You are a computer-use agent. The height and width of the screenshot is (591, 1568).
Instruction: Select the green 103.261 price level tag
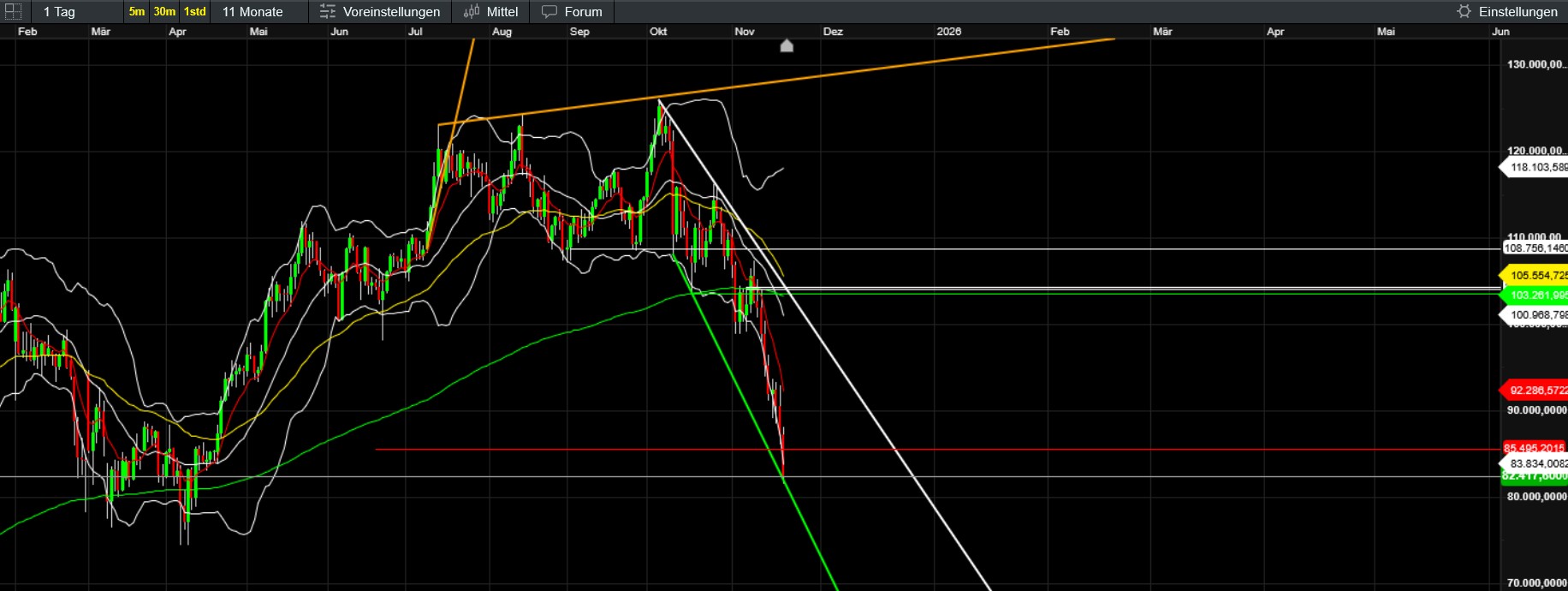1536,295
